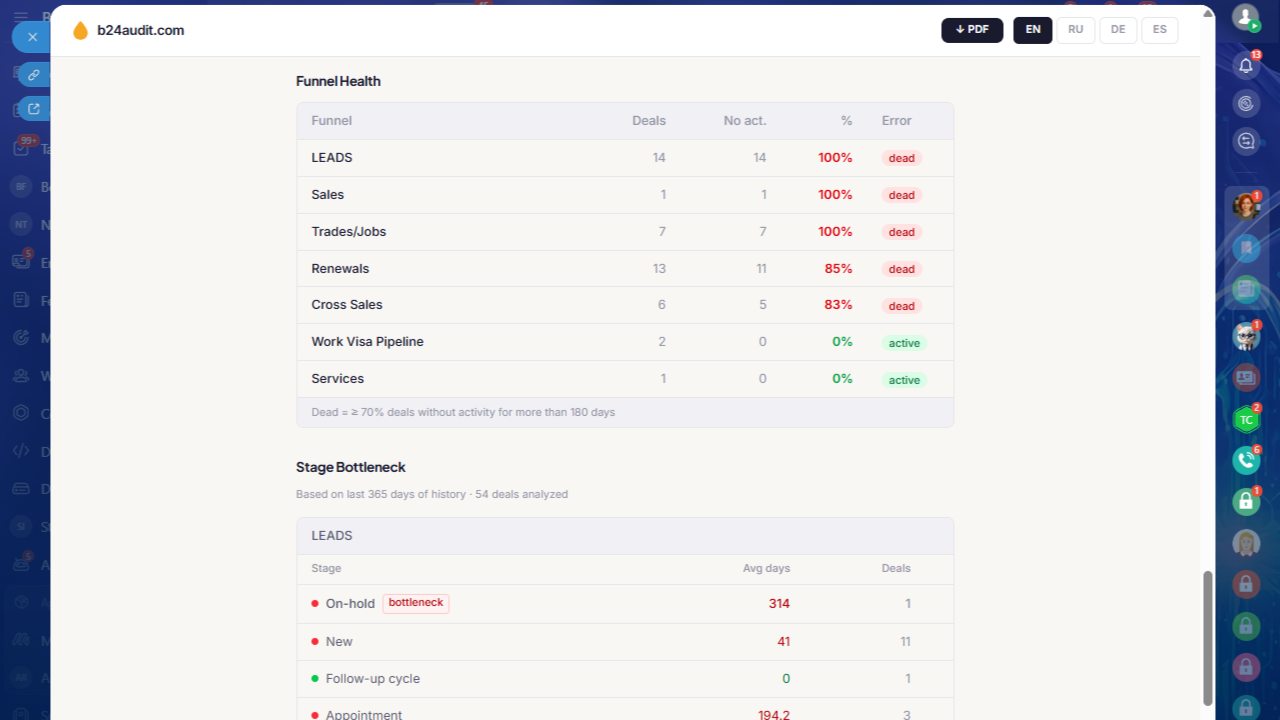
Task: Click the b24audit.com droplet logo
Action: point(81,31)
